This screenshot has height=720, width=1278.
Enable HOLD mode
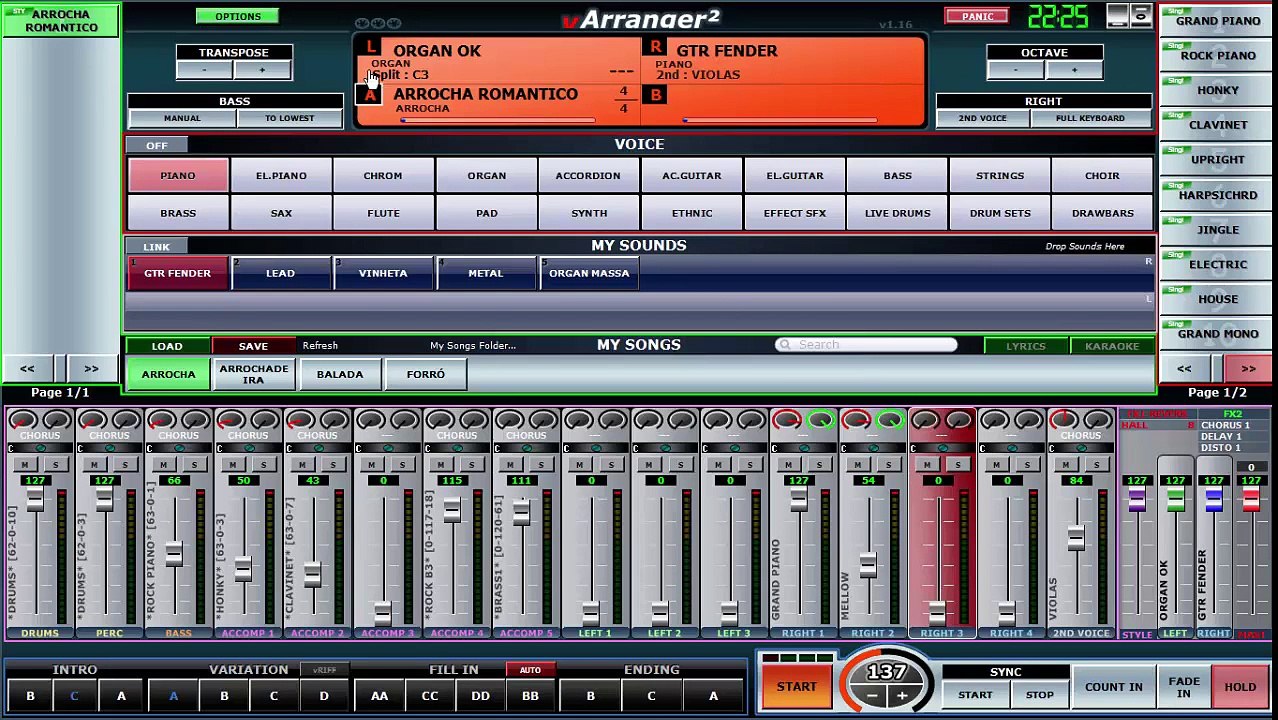click(1240, 687)
